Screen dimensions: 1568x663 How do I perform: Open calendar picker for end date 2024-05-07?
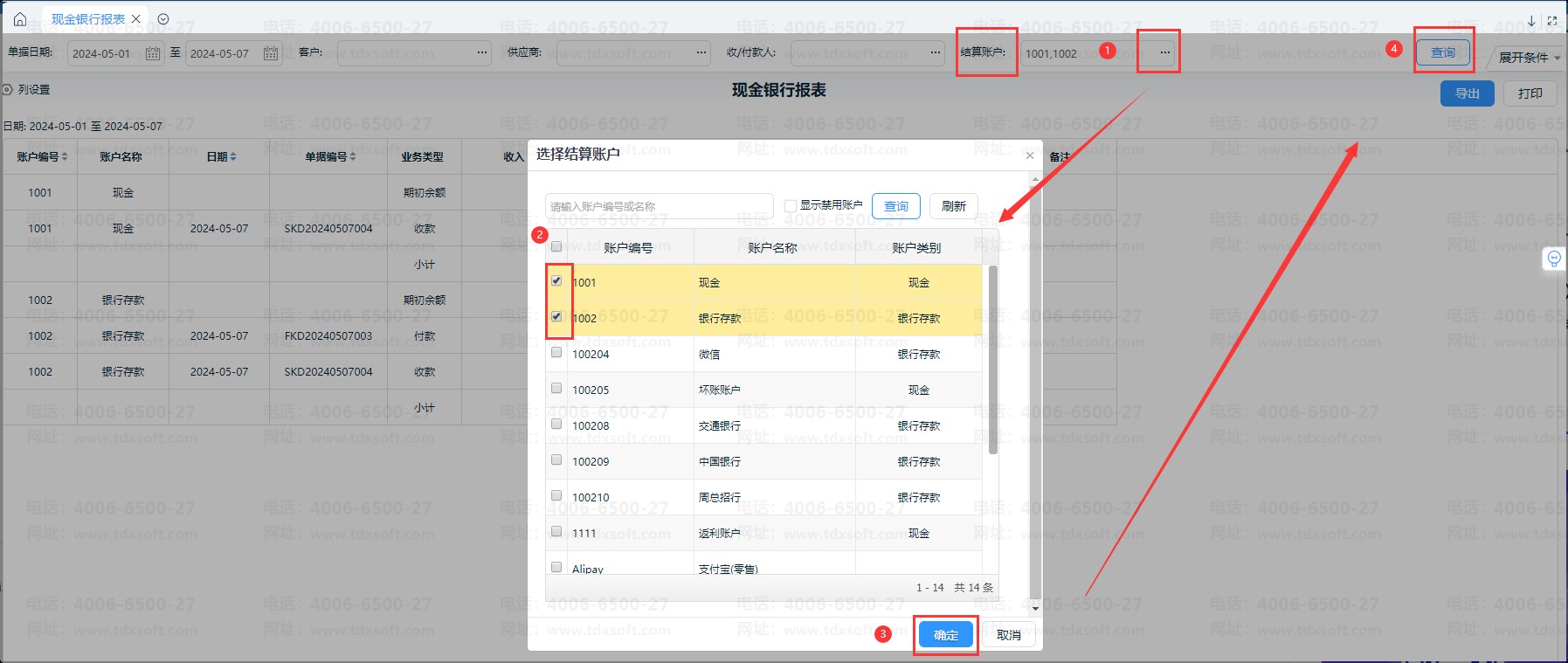point(271,53)
